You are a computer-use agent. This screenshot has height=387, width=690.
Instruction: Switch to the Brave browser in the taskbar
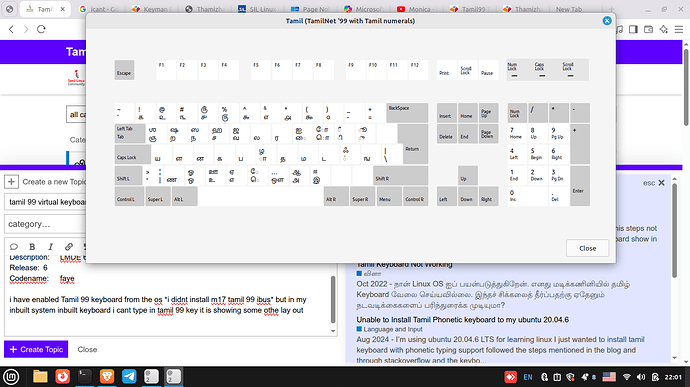(x=106, y=377)
